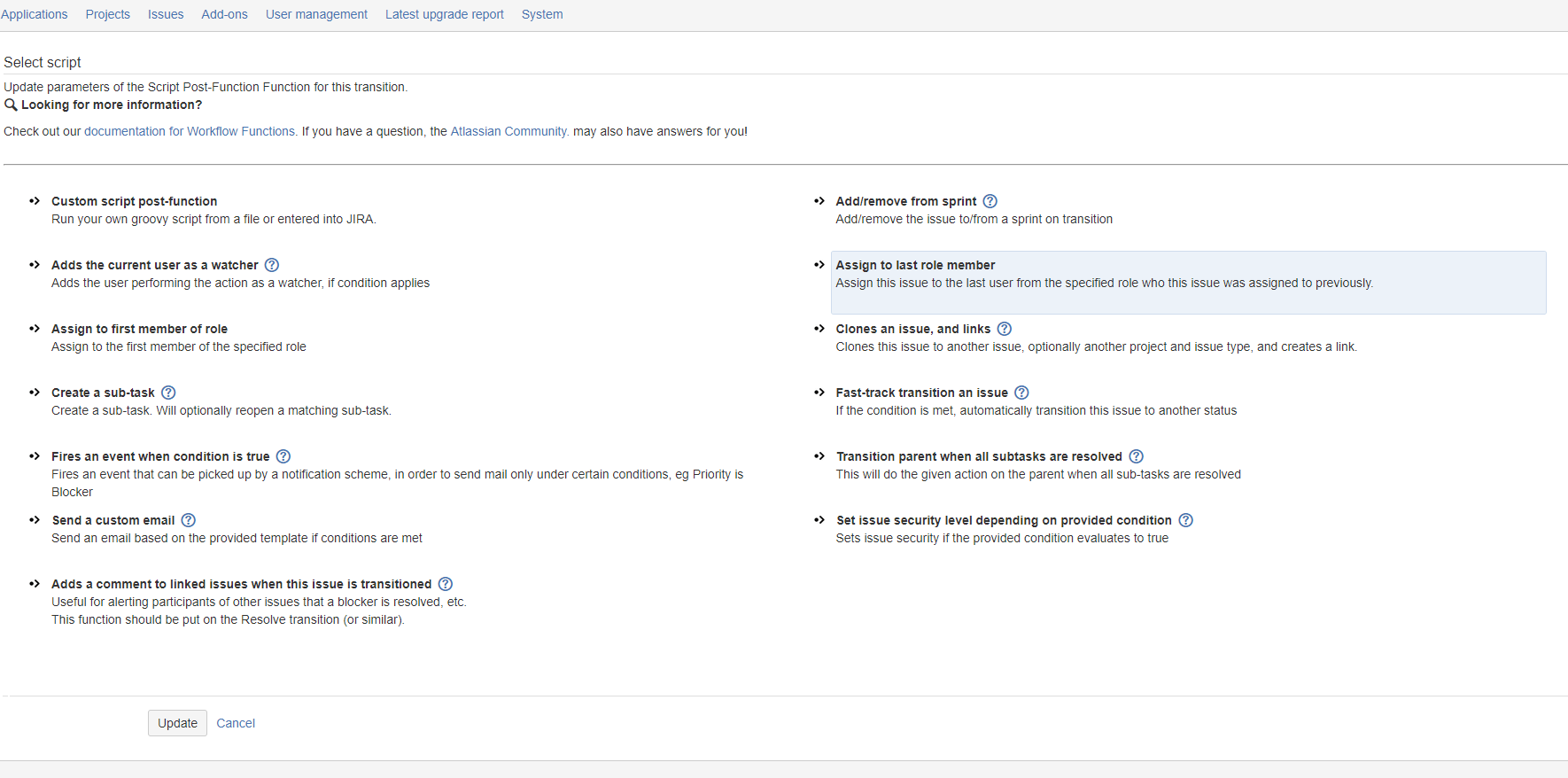The width and height of the screenshot is (1568, 778).
Task: Click help icon beside Create a sub-task
Action: pos(168,393)
